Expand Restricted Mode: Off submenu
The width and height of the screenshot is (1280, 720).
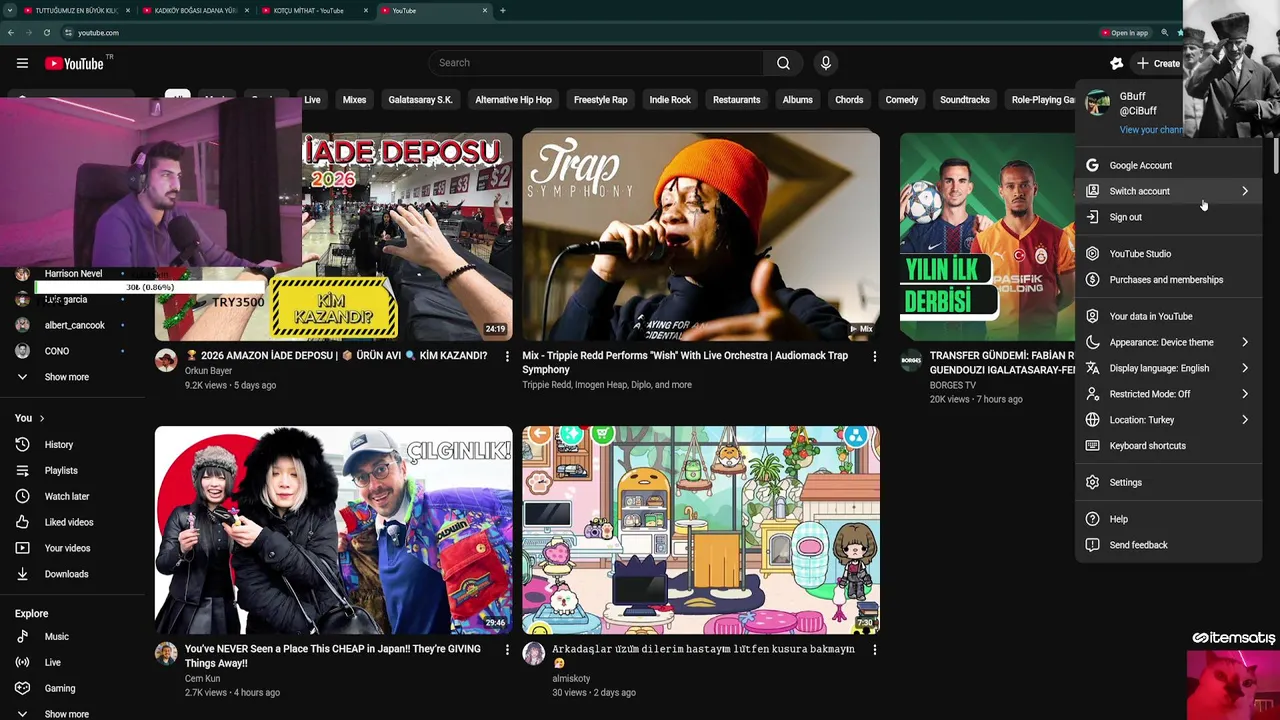[x=1168, y=394]
